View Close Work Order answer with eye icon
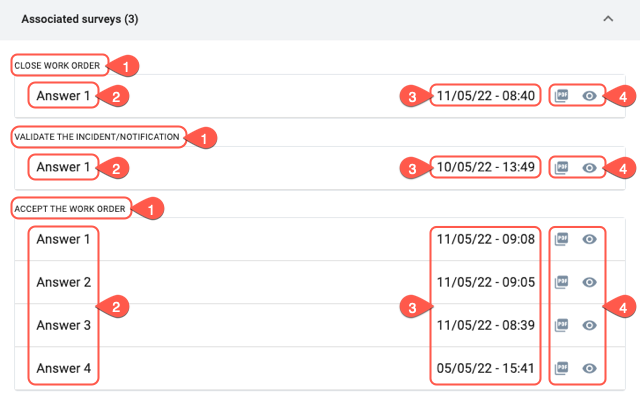 589,96
